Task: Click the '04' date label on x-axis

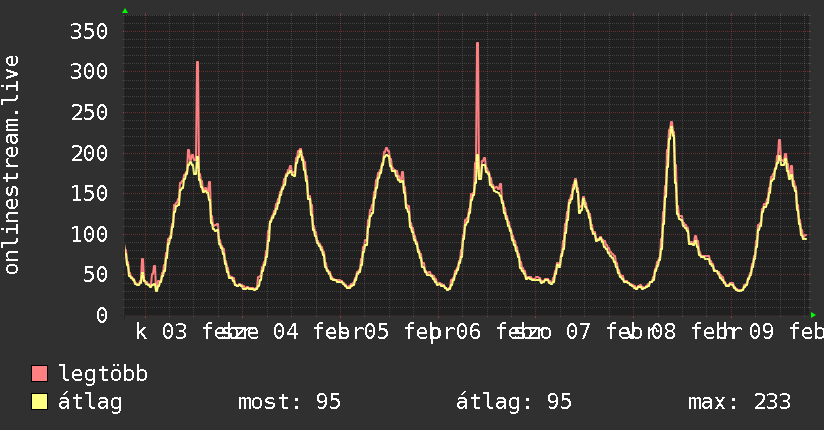Action: tap(286, 332)
